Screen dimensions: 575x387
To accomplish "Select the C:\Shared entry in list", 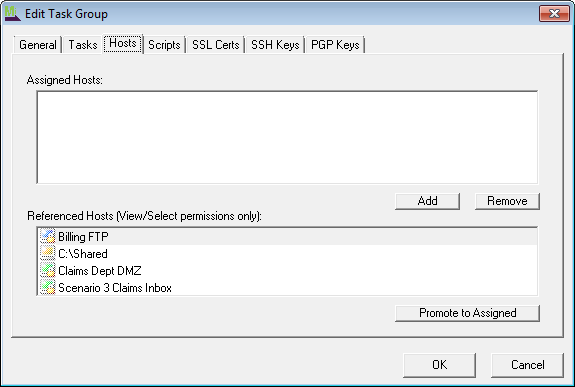I will pyautogui.click(x=288, y=253).
